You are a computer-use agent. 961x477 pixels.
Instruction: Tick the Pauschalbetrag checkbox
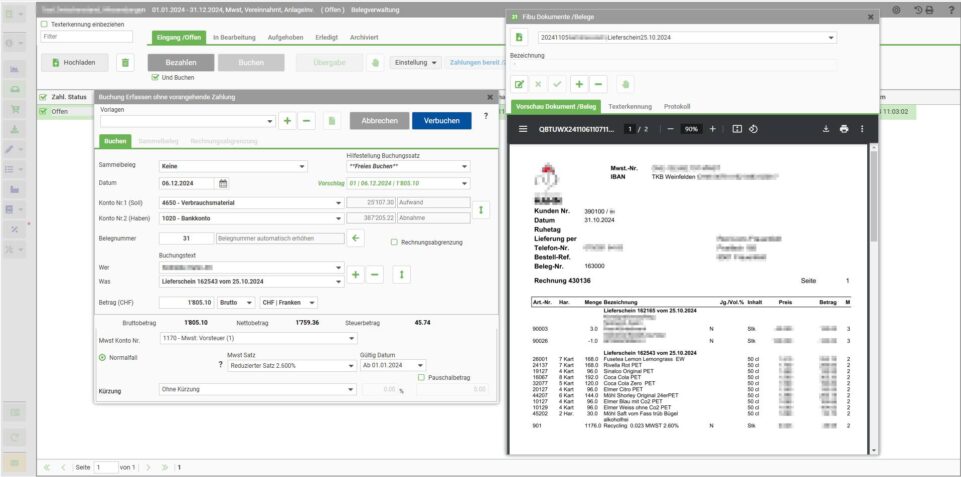tap(421, 378)
